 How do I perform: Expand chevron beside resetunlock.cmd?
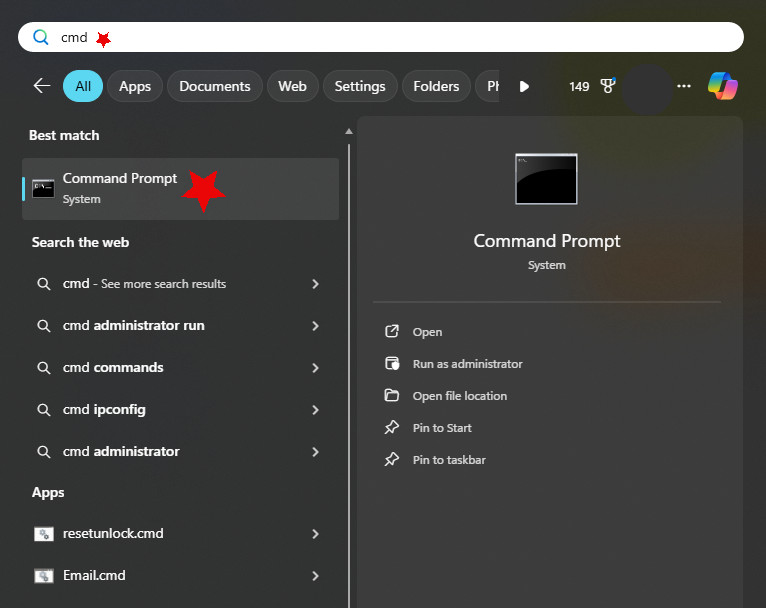[316, 534]
